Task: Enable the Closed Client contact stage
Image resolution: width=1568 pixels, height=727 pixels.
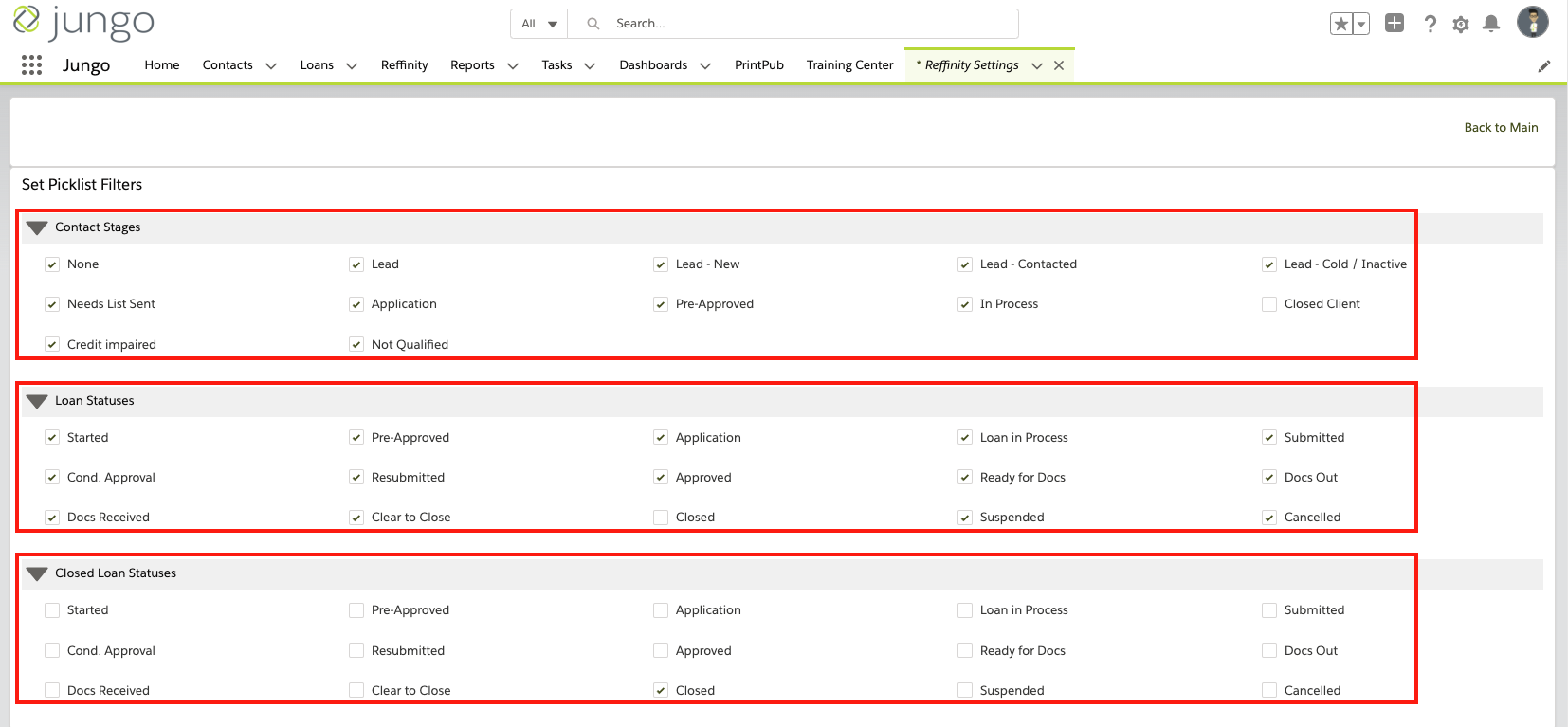Action: [1269, 304]
